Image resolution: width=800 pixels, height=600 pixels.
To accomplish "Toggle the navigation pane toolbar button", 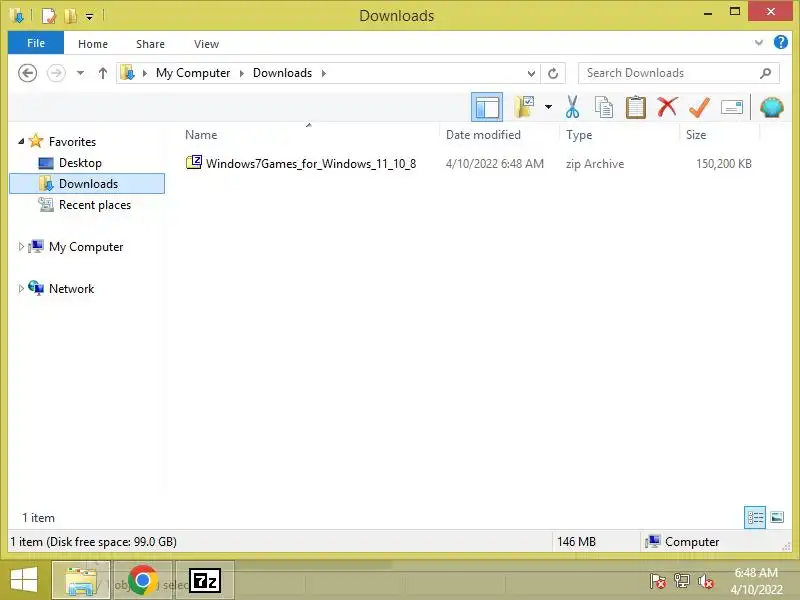I will [x=487, y=107].
